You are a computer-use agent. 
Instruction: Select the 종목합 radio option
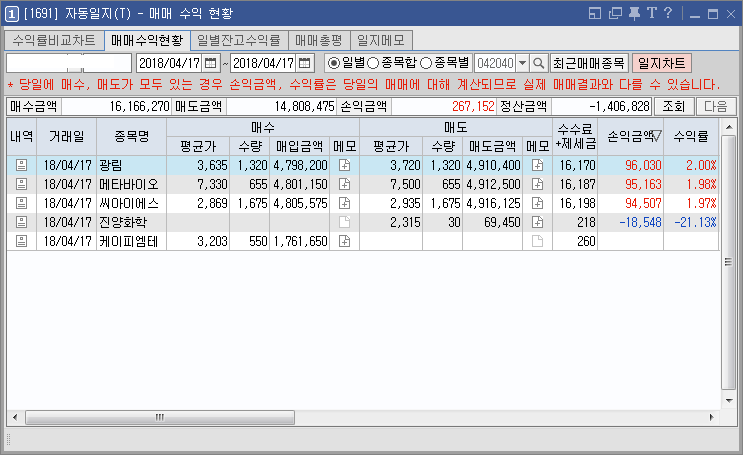click(373, 63)
